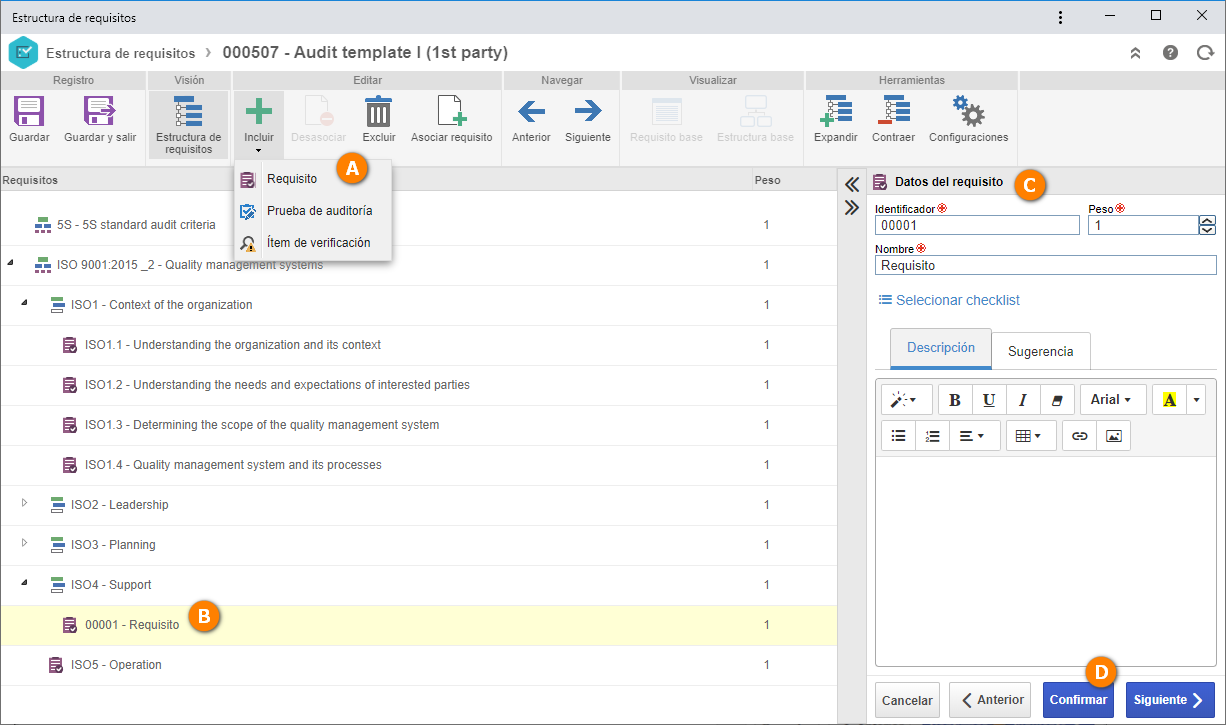This screenshot has width=1226, height=725.
Task: Select ISO1.1 Understanding the organization row
Action: [x=418, y=345]
